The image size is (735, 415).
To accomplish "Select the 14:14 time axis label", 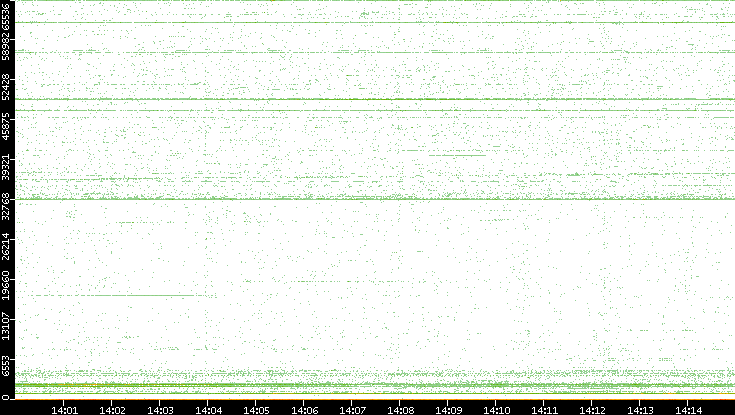I will click(688, 410).
